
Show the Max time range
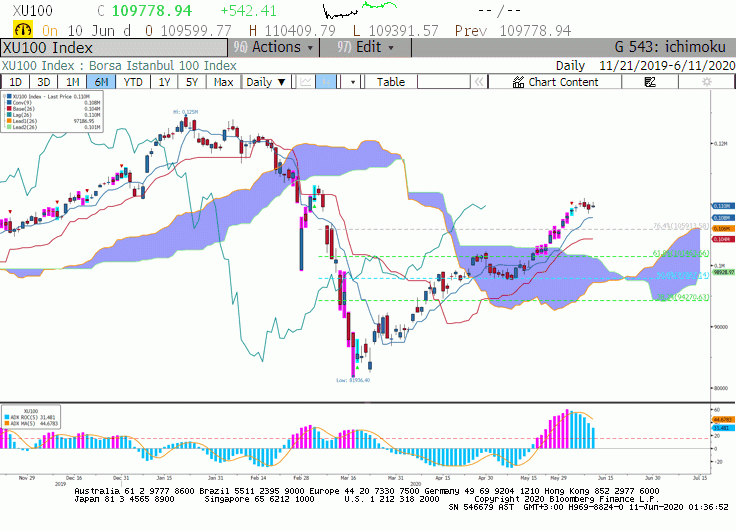pos(223,82)
